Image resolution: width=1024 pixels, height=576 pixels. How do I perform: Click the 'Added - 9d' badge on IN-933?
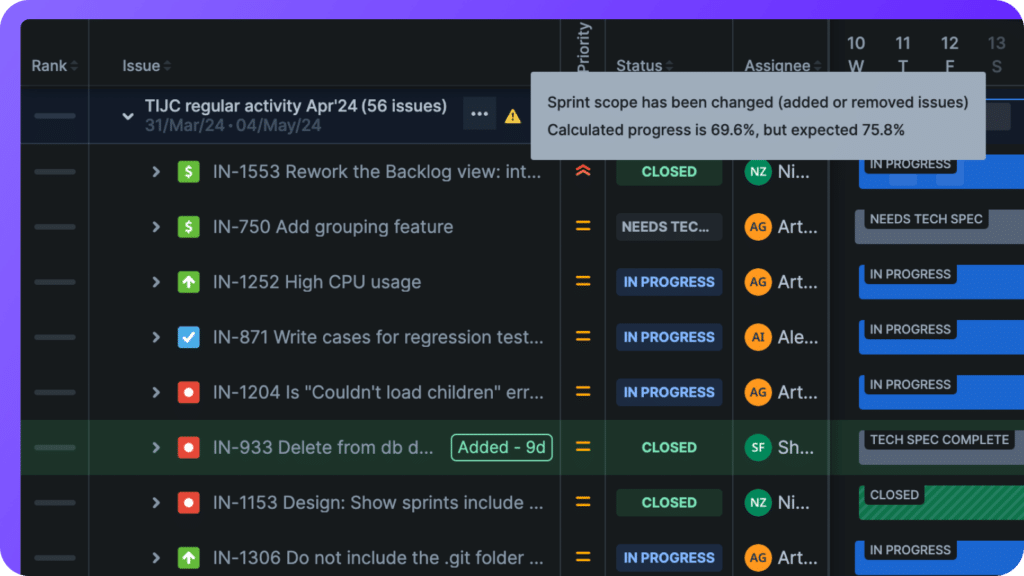pos(502,447)
